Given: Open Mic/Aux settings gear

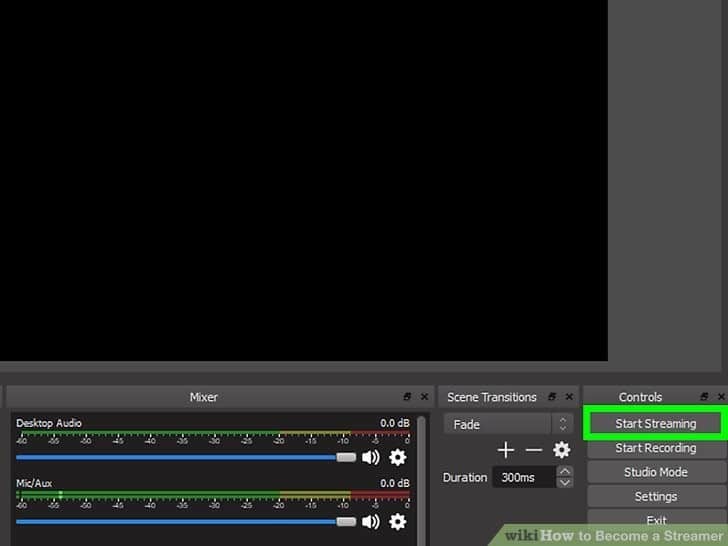Looking at the screenshot, I should [x=397, y=521].
